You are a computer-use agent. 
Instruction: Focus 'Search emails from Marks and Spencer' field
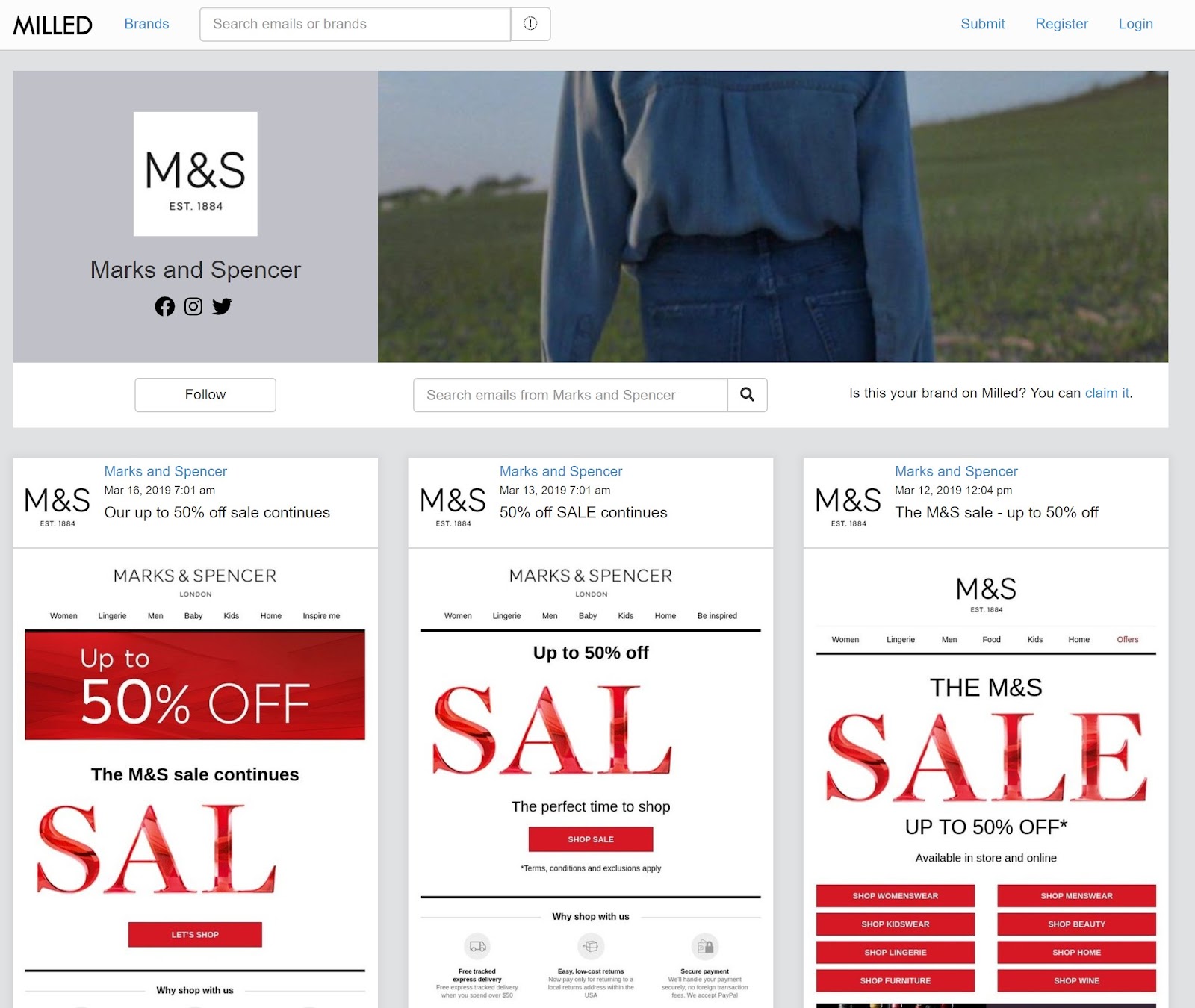[570, 394]
